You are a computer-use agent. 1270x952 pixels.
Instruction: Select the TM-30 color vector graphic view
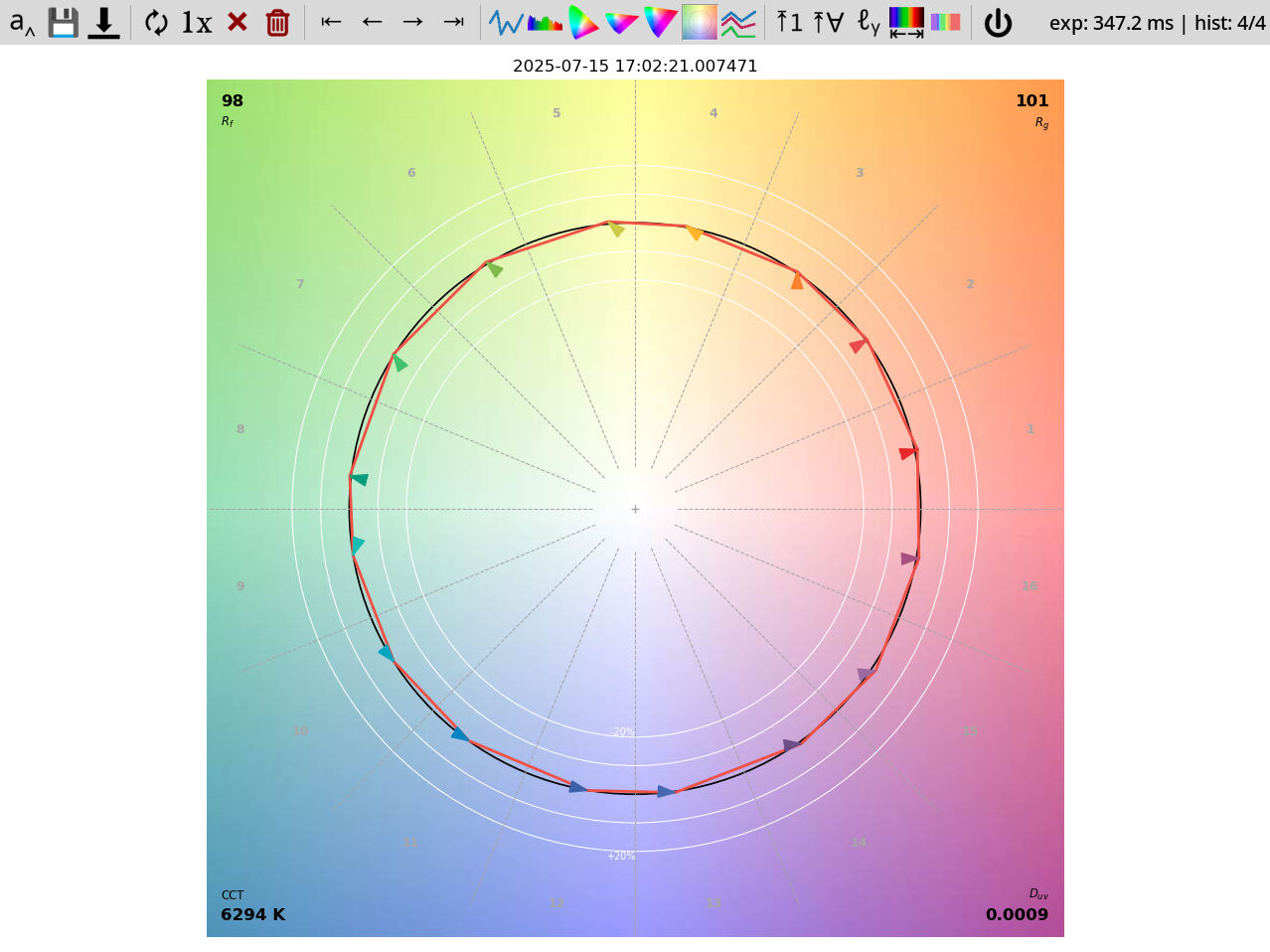pyautogui.click(x=700, y=22)
